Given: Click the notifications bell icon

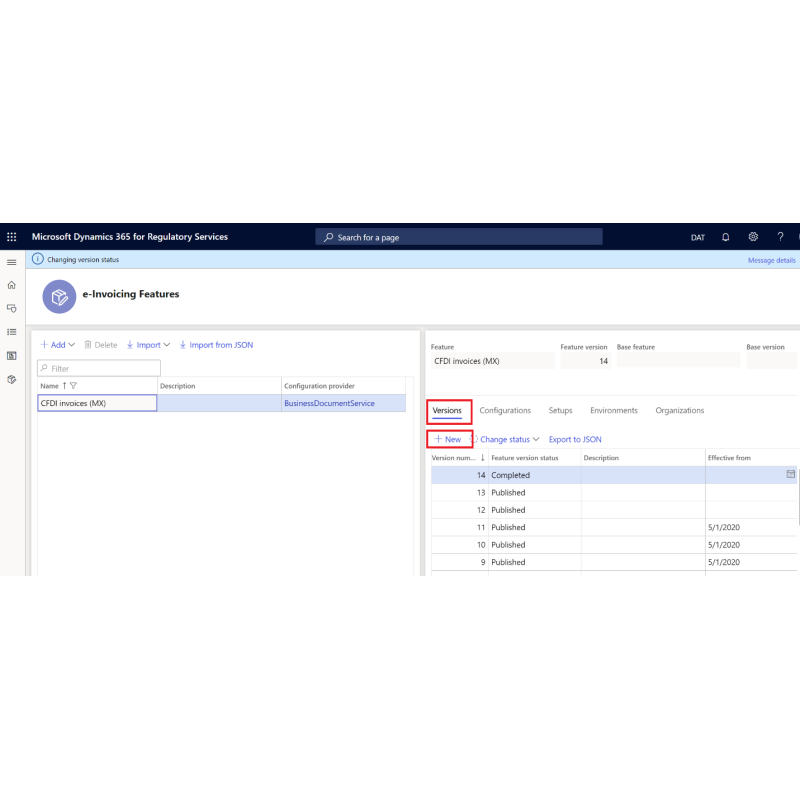Looking at the screenshot, I should [726, 237].
